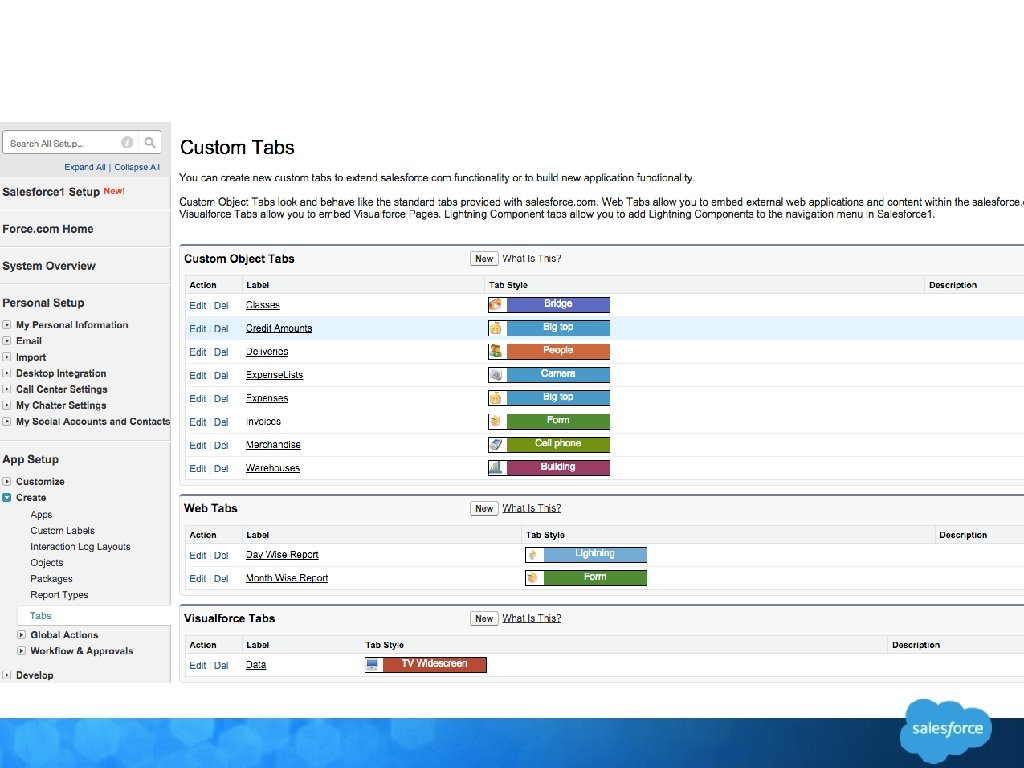Click the Camera tab icon for ExpenseLists
1024x768 pixels.
click(496, 374)
